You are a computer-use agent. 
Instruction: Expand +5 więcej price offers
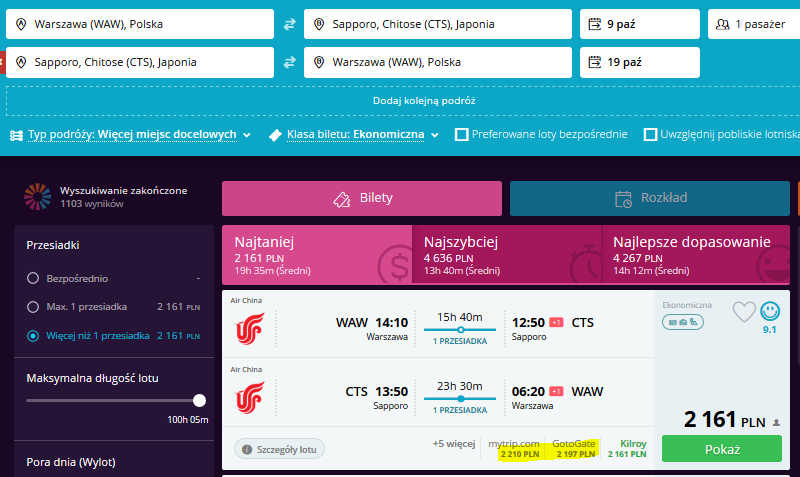point(454,444)
